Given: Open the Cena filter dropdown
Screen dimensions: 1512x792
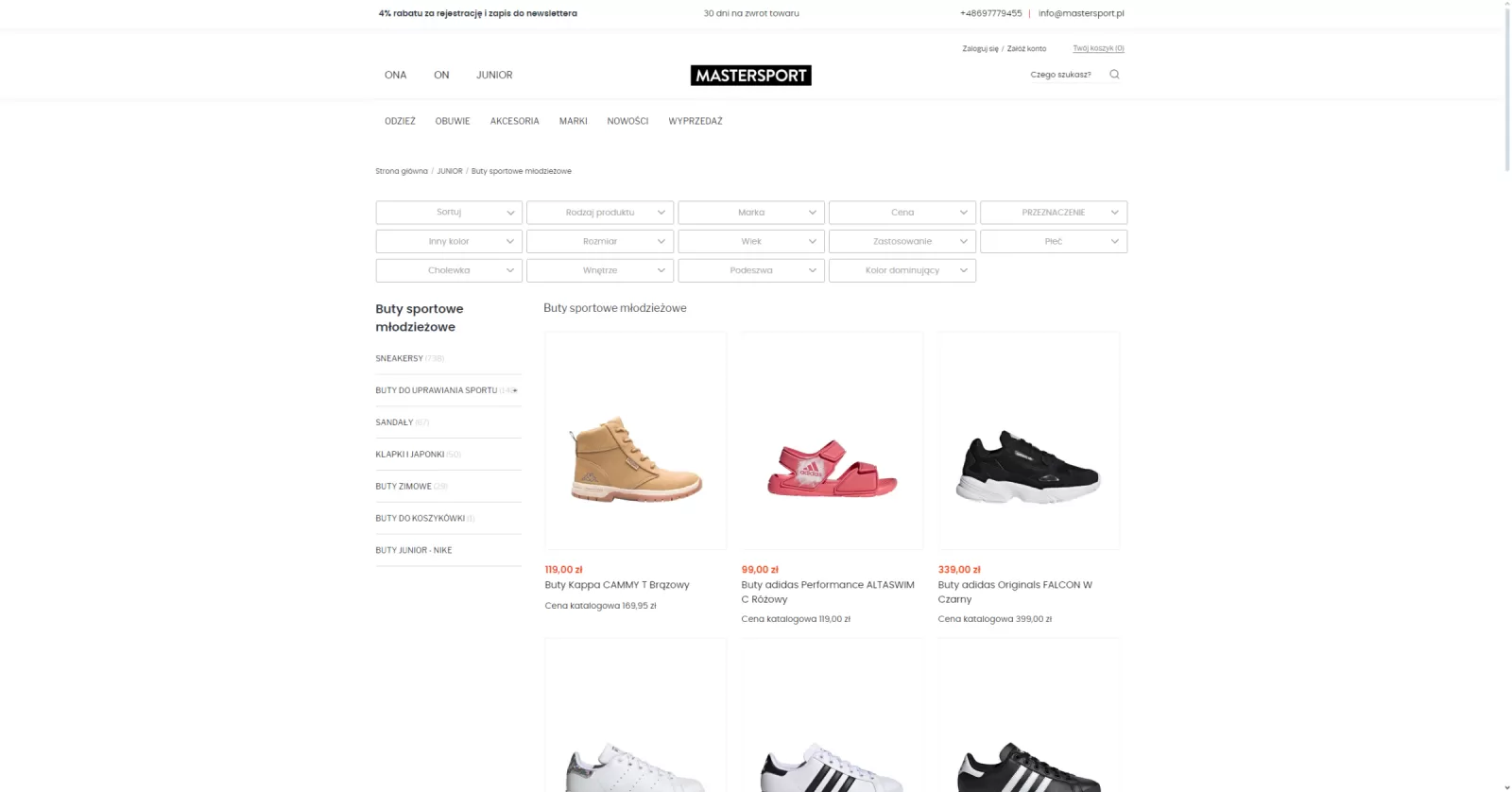Looking at the screenshot, I should [x=902, y=213].
